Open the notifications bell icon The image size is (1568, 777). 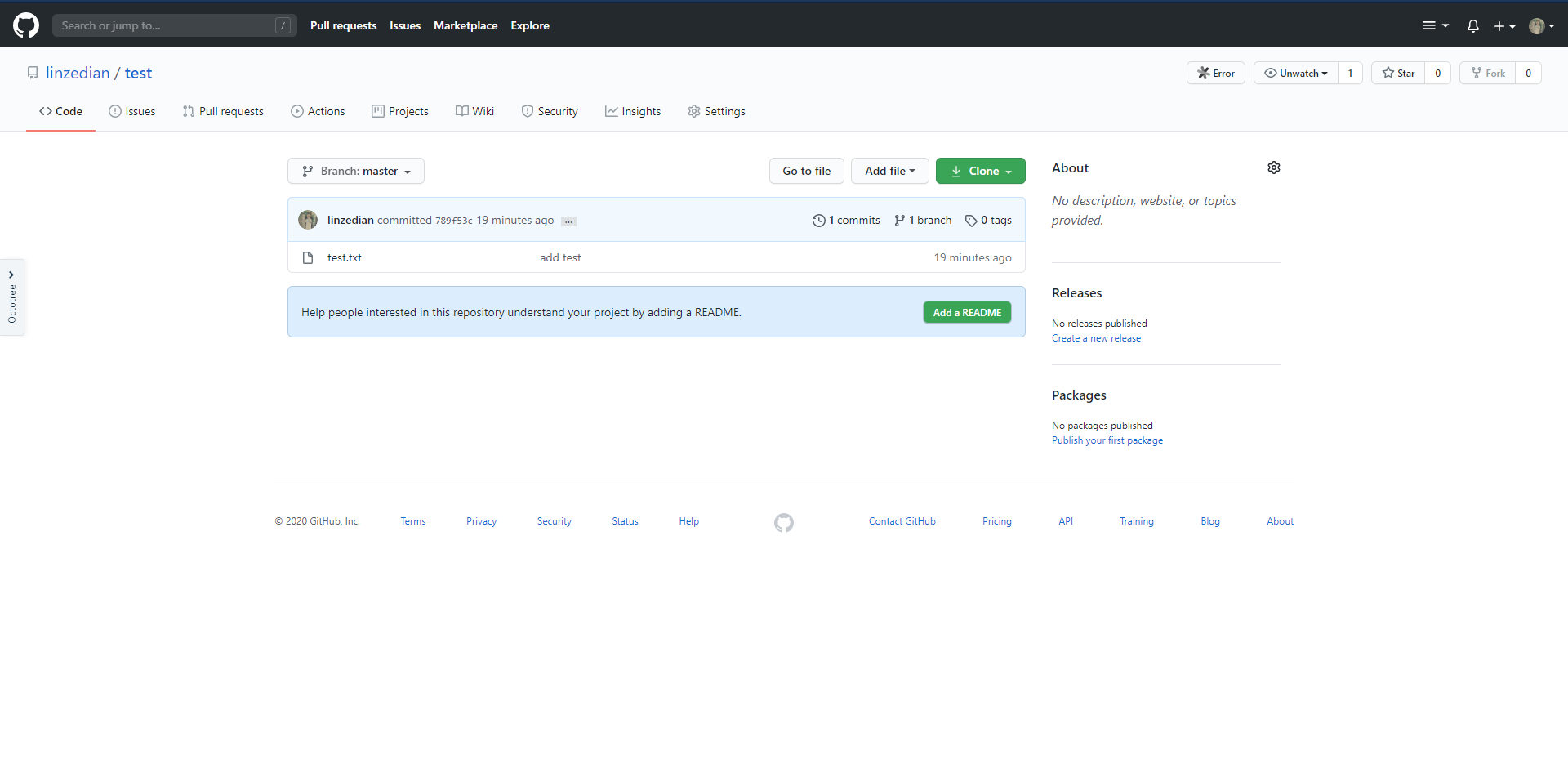pos(1472,26)
